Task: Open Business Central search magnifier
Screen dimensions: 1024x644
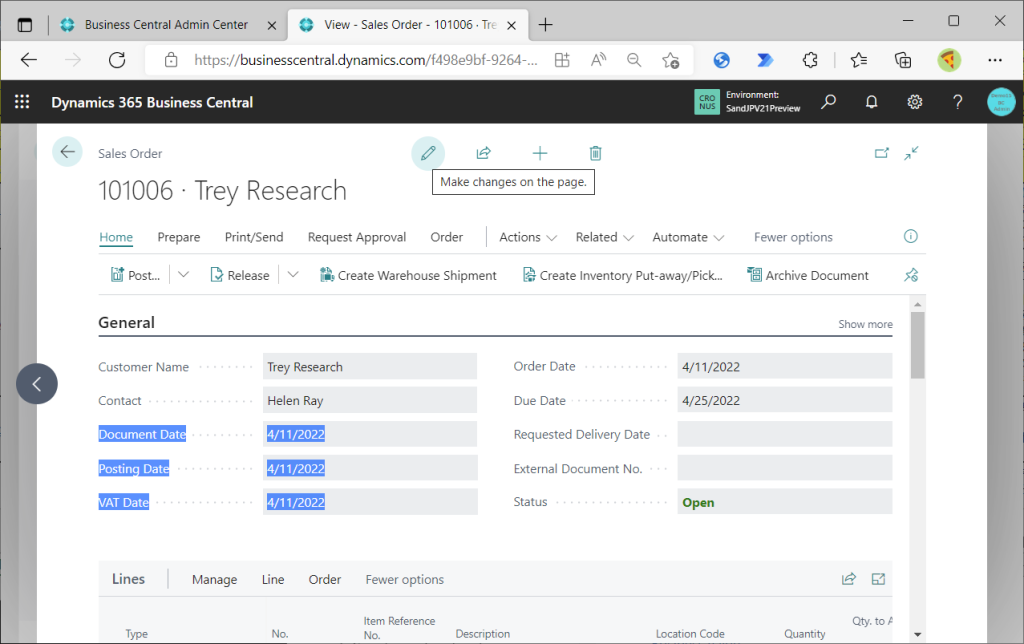Action: 828,102
